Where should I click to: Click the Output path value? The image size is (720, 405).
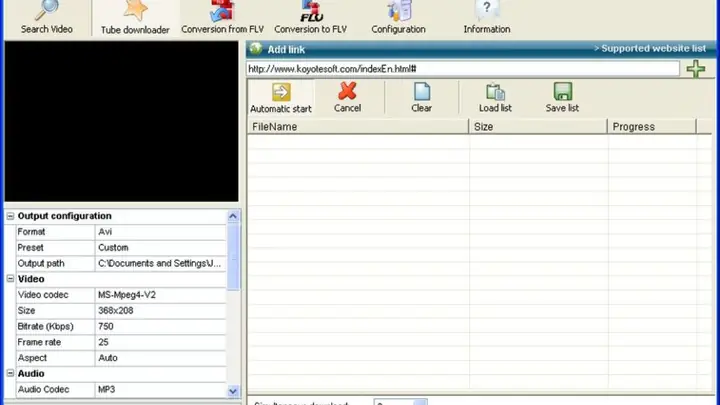[x=161, y=264]
